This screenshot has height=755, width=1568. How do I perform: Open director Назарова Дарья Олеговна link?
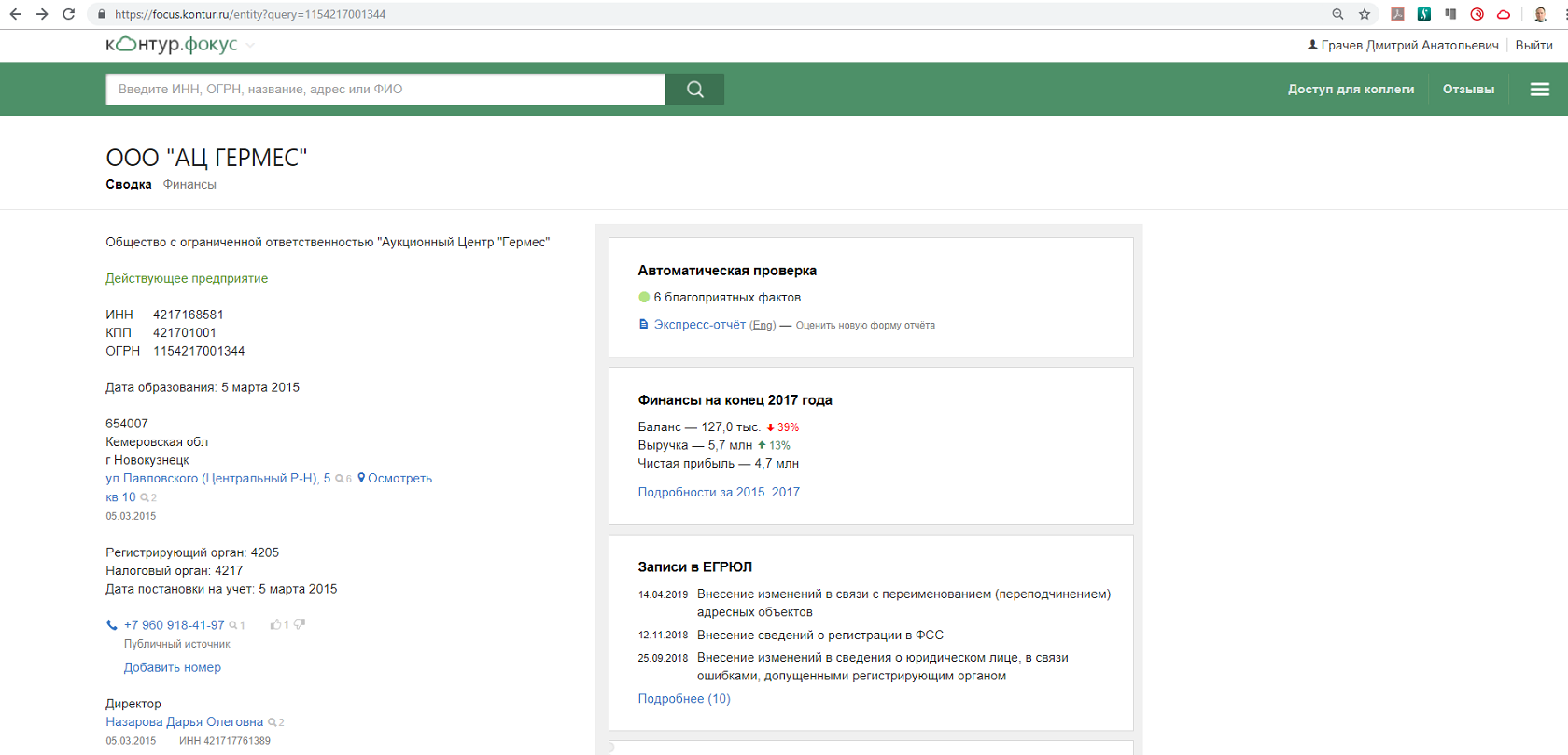tap(184, 722)
